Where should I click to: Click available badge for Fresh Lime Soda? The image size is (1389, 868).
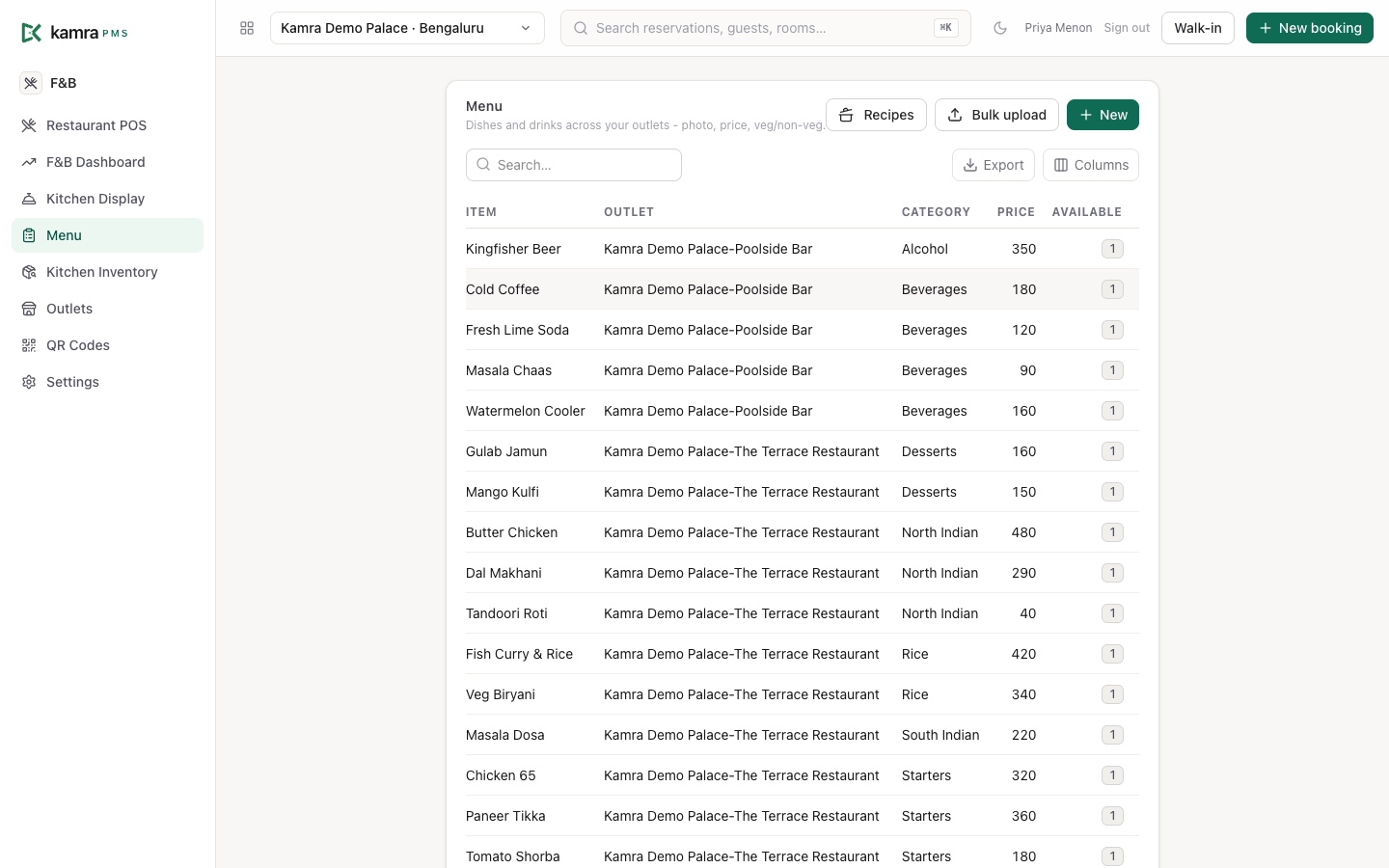click(x=1112, y=330)
